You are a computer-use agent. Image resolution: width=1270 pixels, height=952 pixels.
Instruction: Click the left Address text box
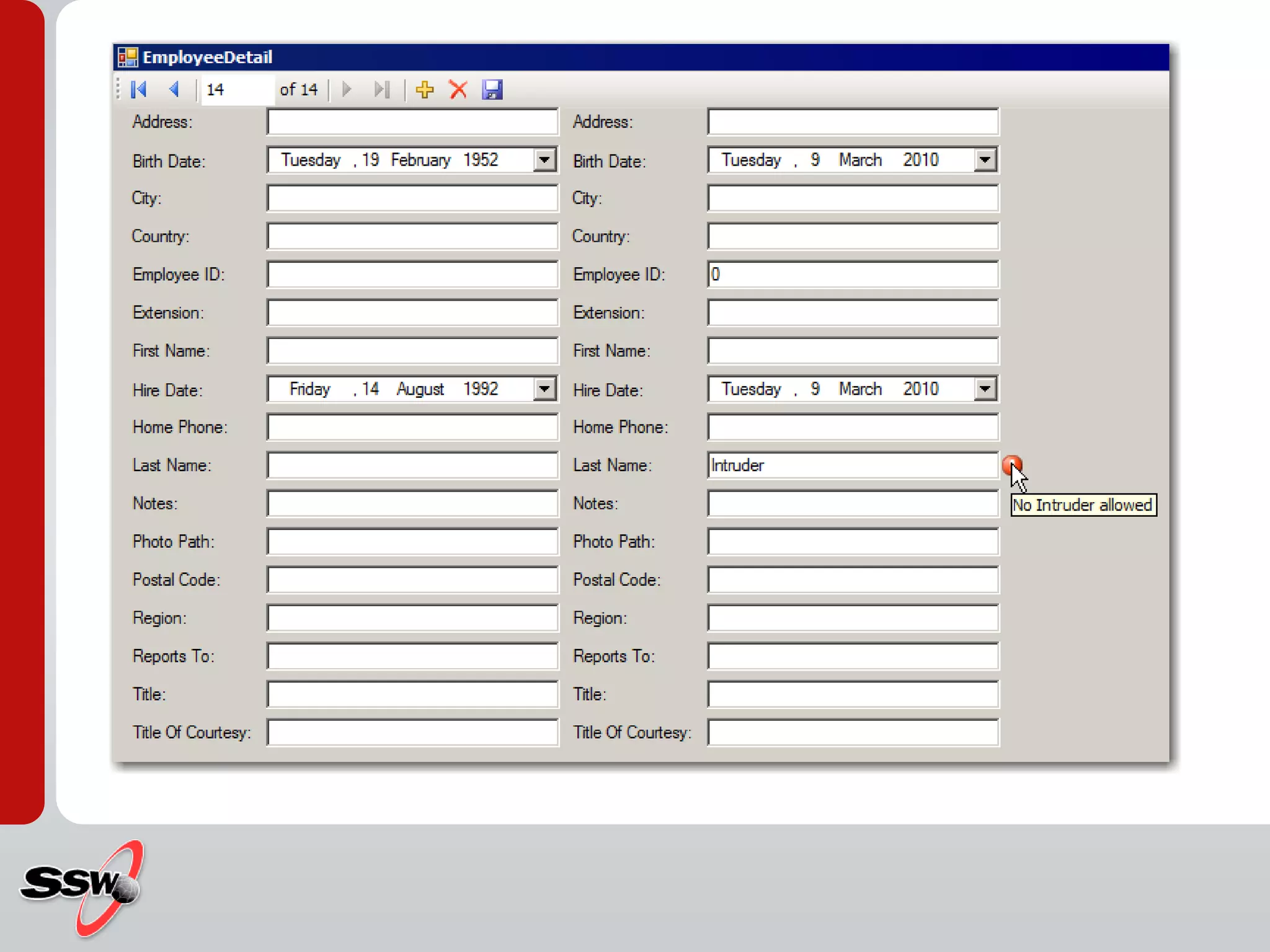(x=412, y=121)
